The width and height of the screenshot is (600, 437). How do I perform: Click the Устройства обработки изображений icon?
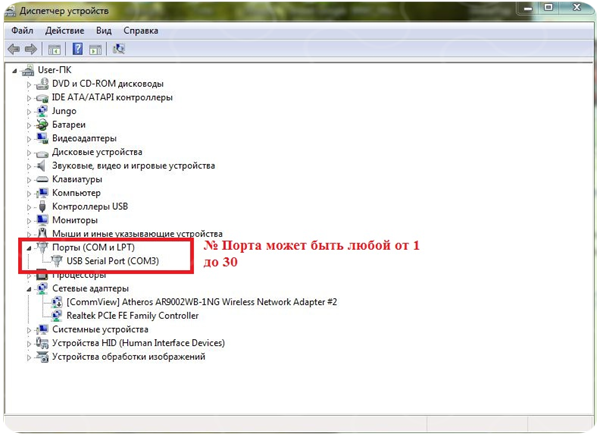42,357
